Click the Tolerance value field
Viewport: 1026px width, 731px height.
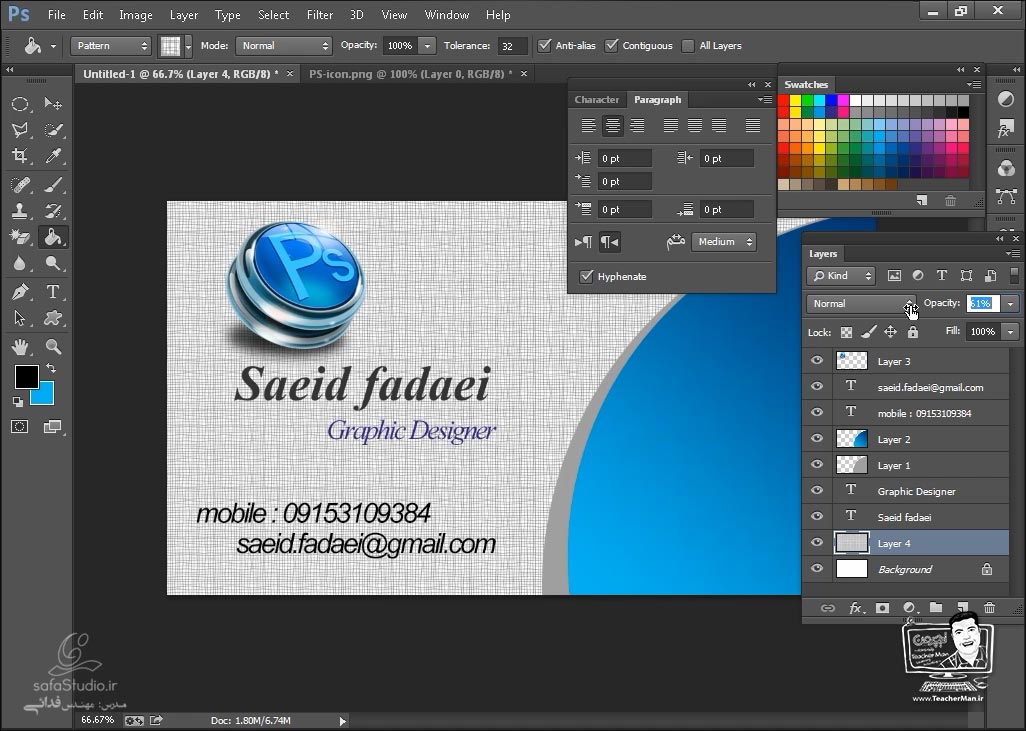point(511,46)
